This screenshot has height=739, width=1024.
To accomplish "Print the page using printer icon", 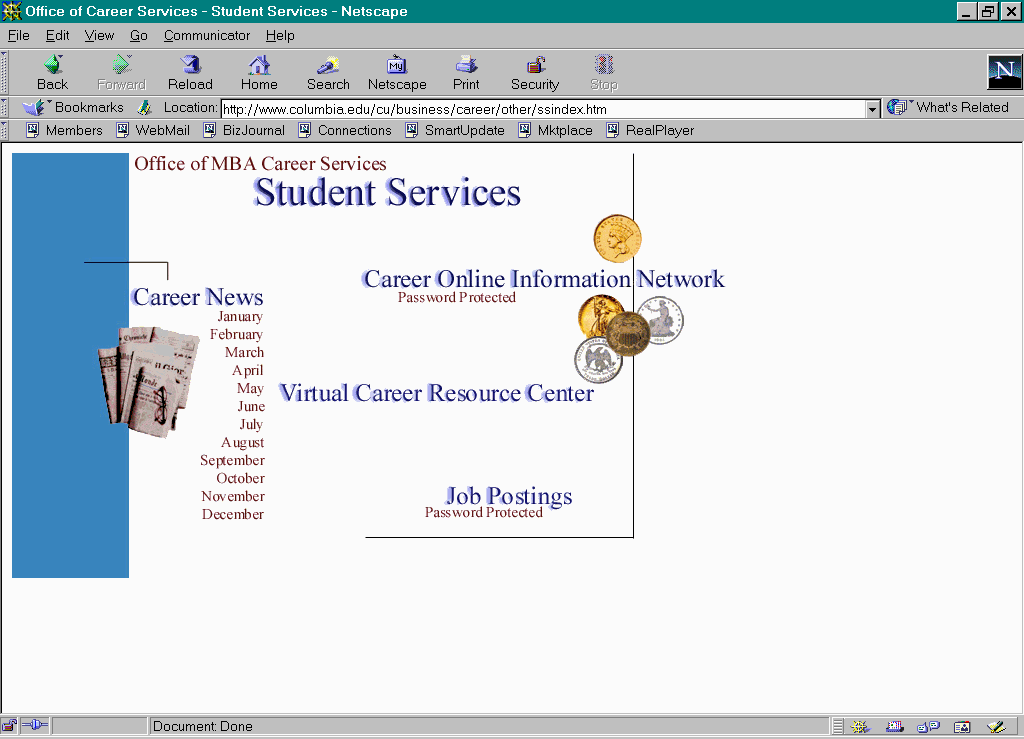I will [466, 66].
